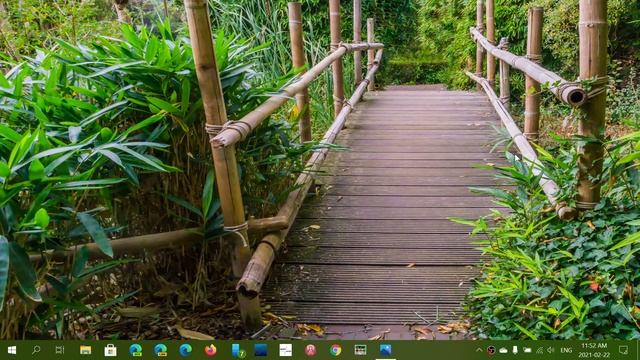Viewport: 640px width, 360px height.
Task: Open pink round taskbar app icon
Action: pyautogui.click(x=311, y=350)
